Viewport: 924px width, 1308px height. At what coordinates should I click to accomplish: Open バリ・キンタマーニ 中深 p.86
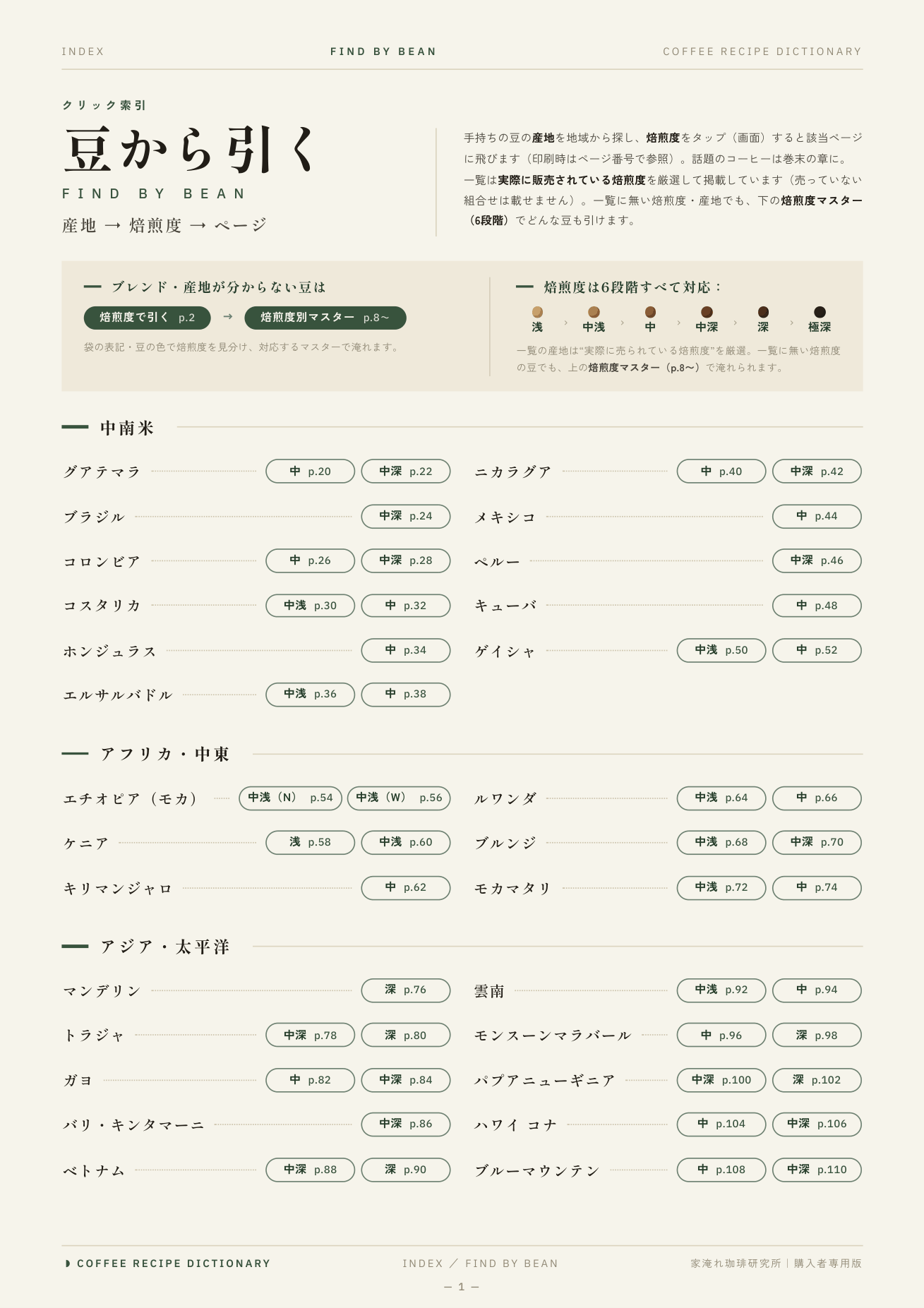(406, 1124)
